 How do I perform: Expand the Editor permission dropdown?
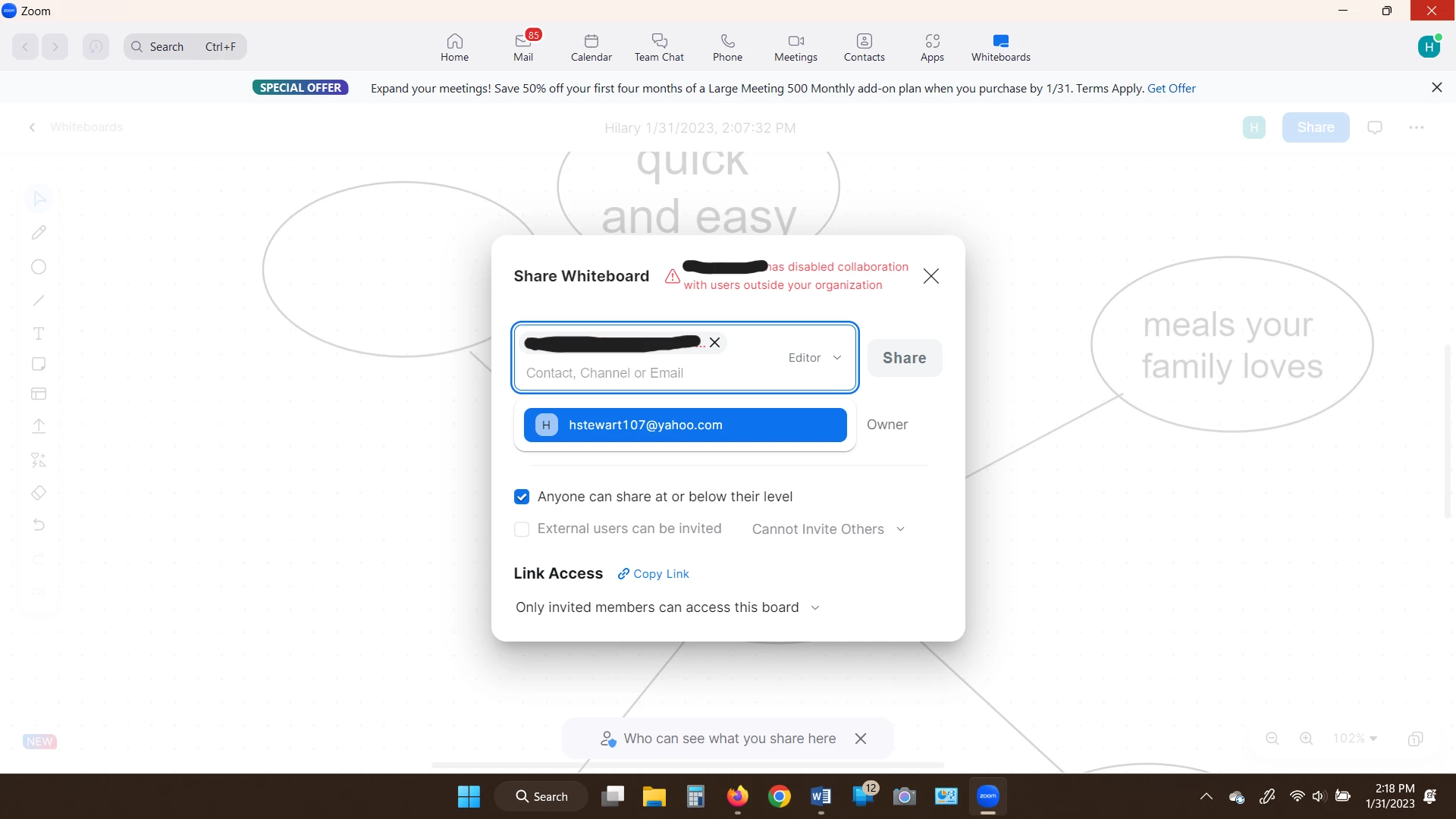pos(815,358)
